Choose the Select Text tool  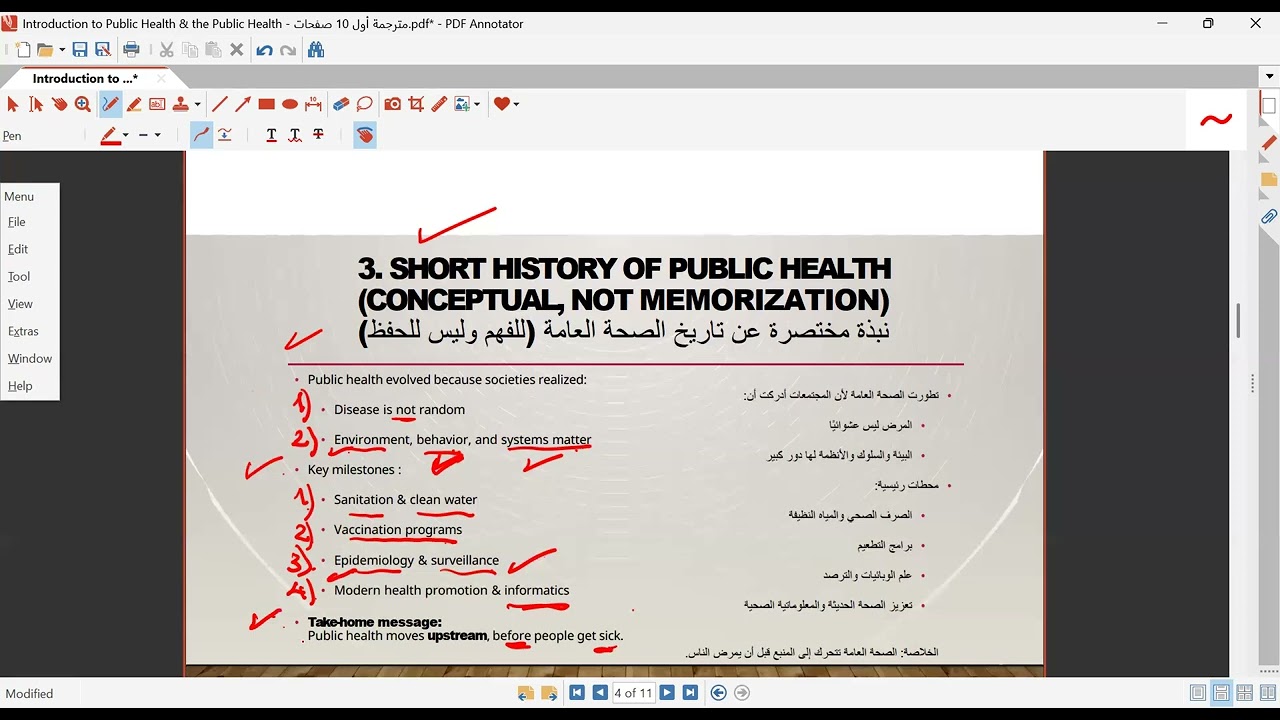[x=36, y=104]
